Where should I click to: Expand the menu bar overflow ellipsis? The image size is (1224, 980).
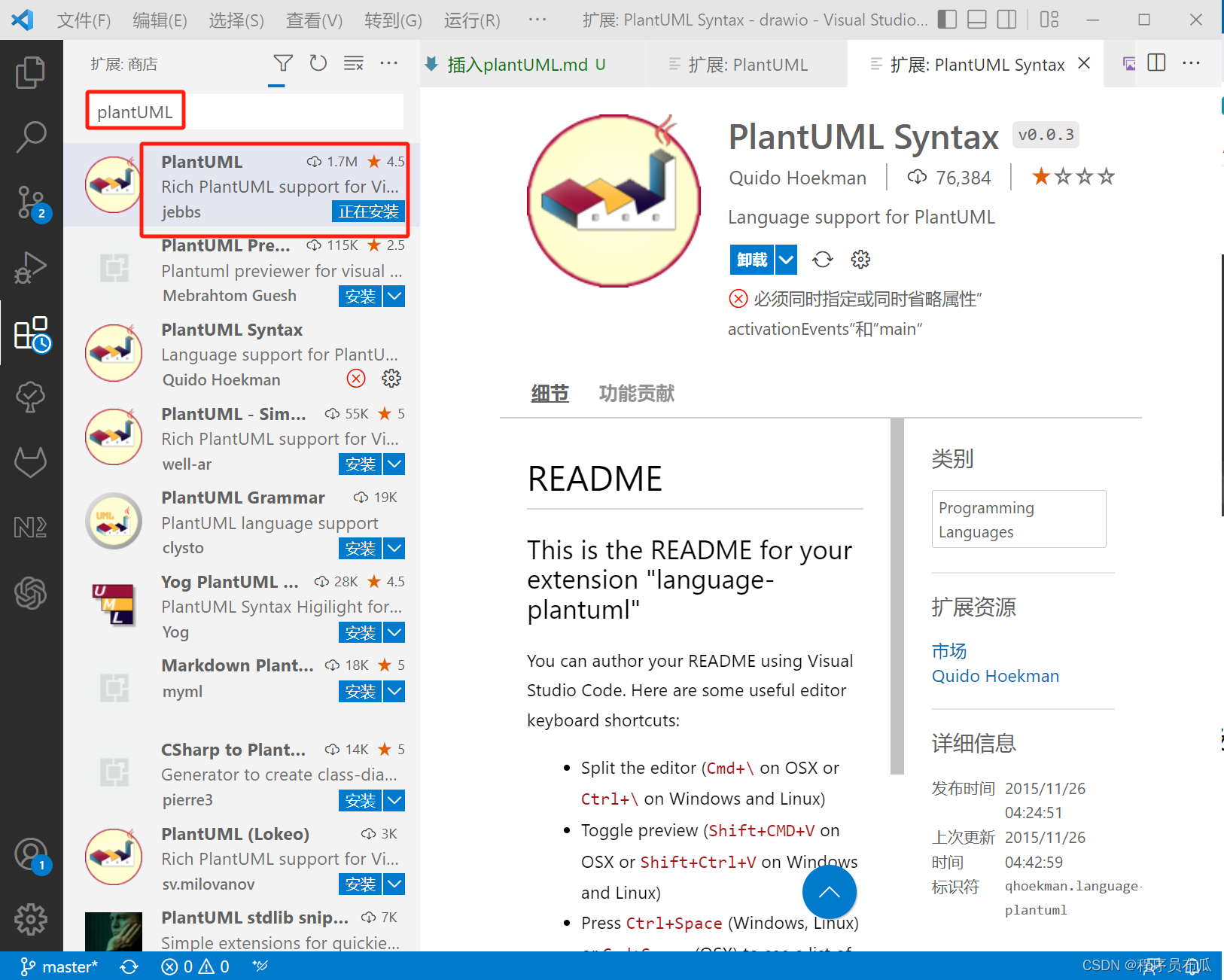pos(537,20)
